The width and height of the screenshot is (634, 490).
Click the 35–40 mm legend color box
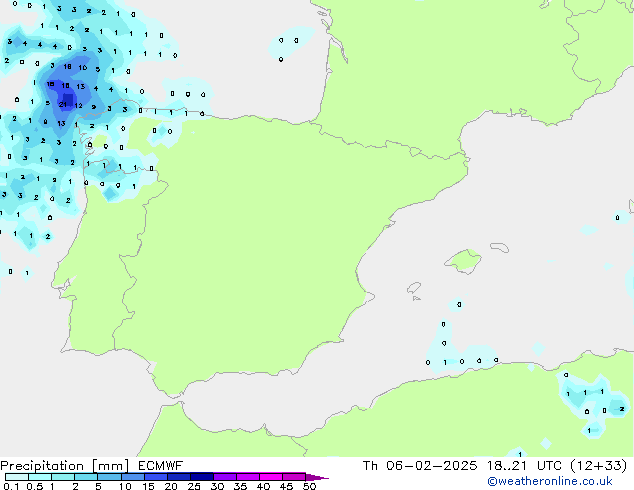pos(247,477)
